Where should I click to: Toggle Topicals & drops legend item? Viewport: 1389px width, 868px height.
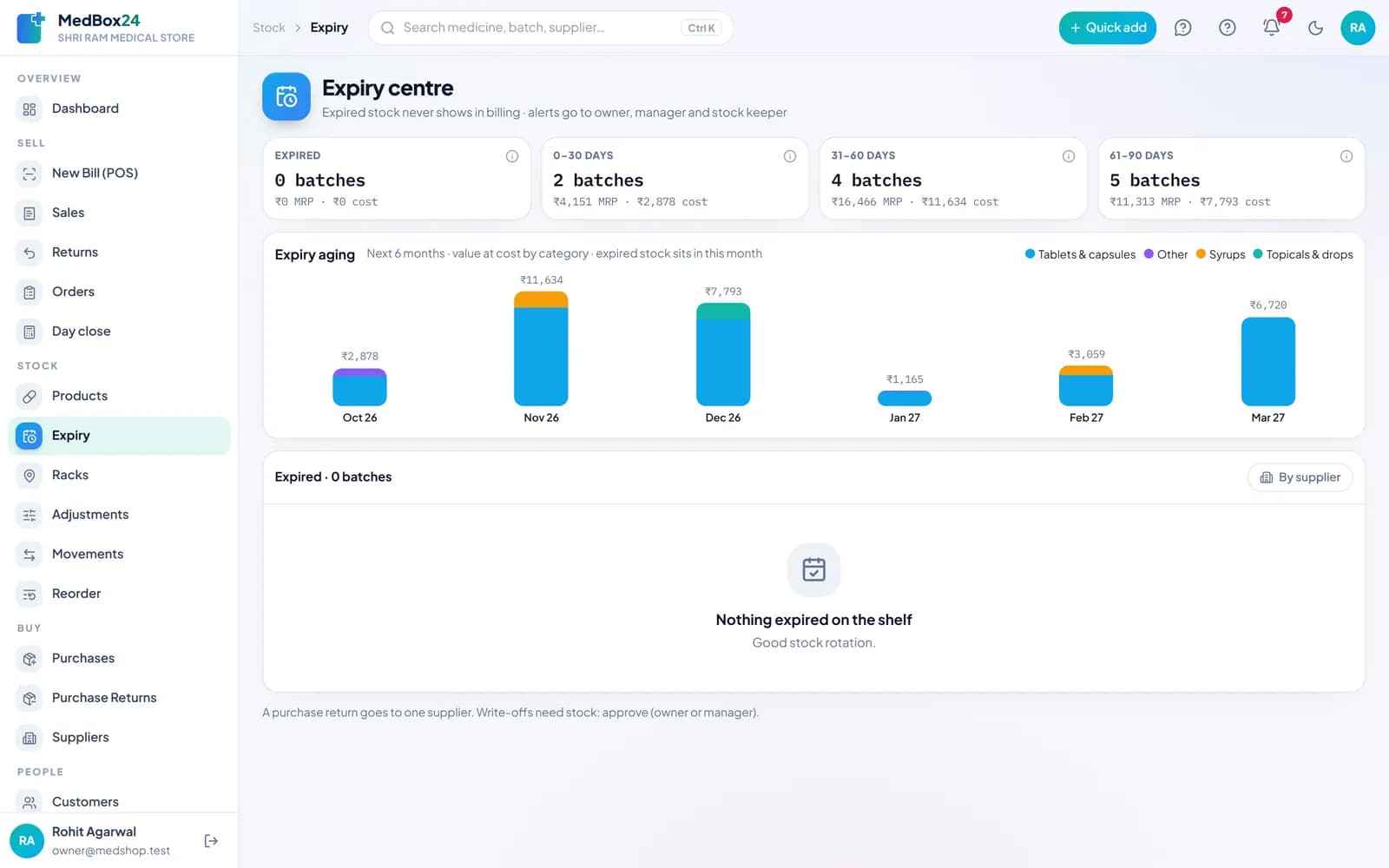click(x=1303, y=254)
